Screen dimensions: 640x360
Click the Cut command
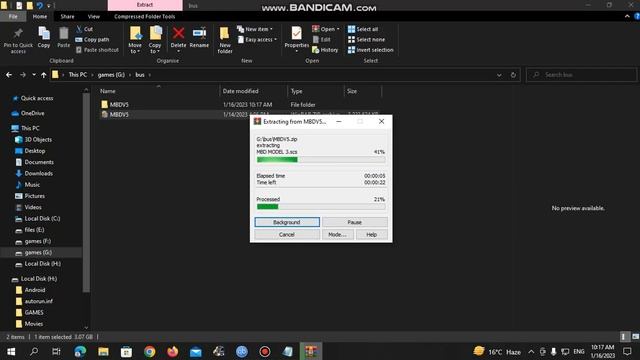(x=84, y=29)
